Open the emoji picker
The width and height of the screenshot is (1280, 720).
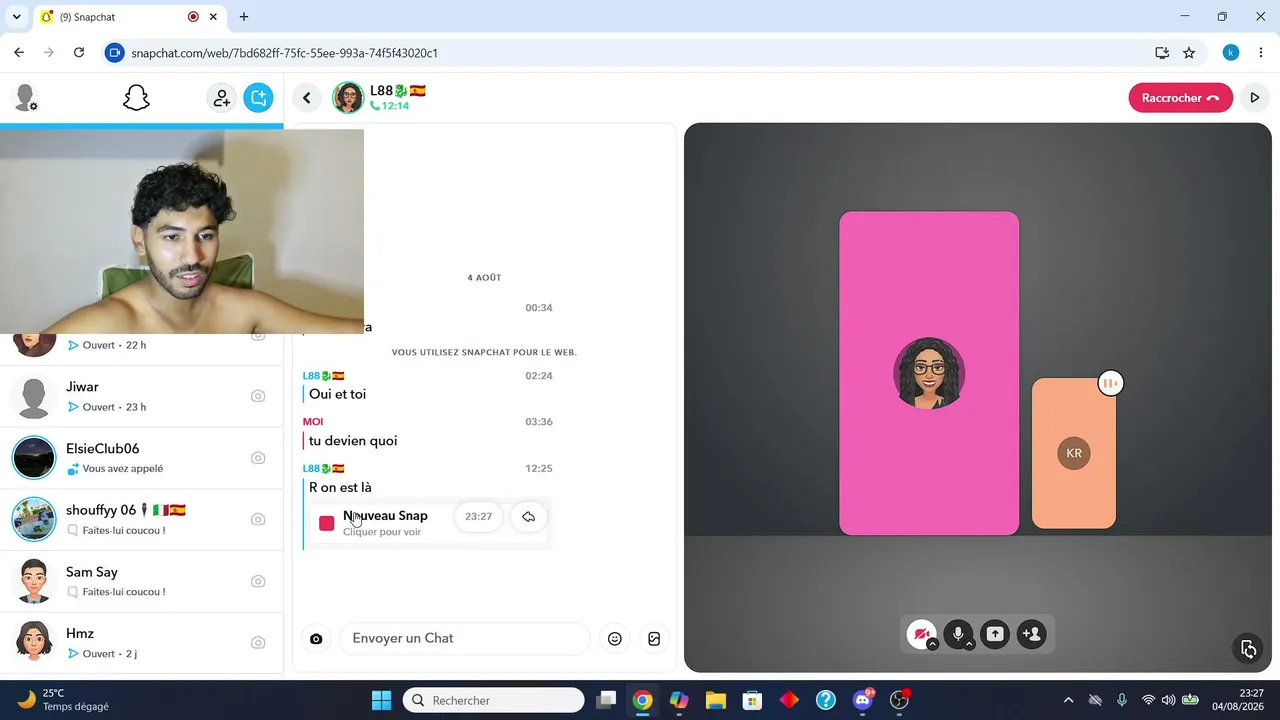tap(615, 639)
